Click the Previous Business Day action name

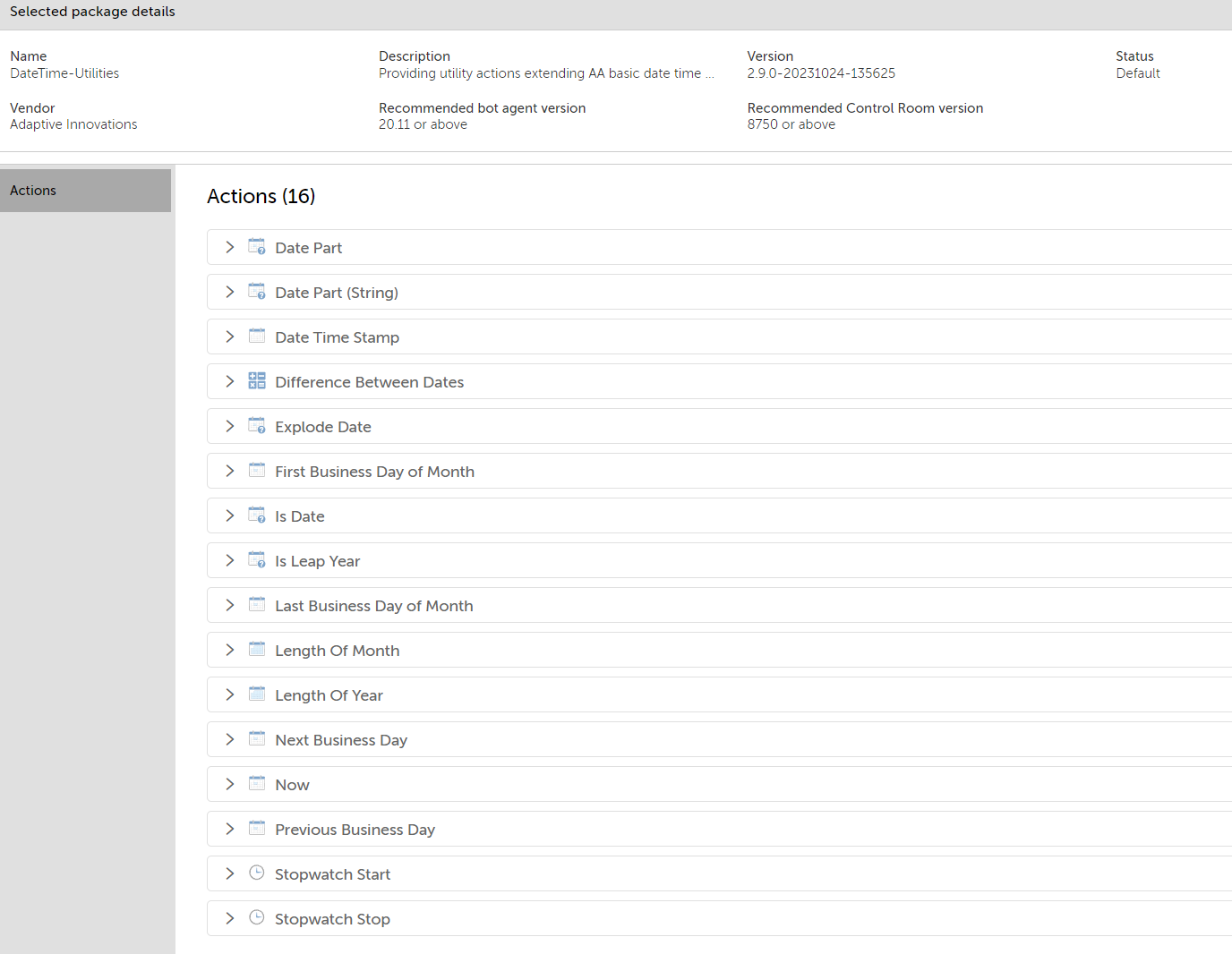355,830
